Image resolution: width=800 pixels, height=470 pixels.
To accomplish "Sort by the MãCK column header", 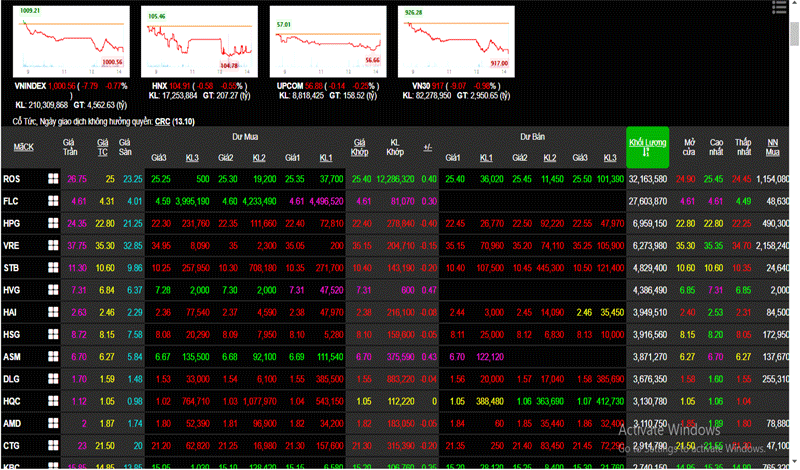I will point(23,147).
